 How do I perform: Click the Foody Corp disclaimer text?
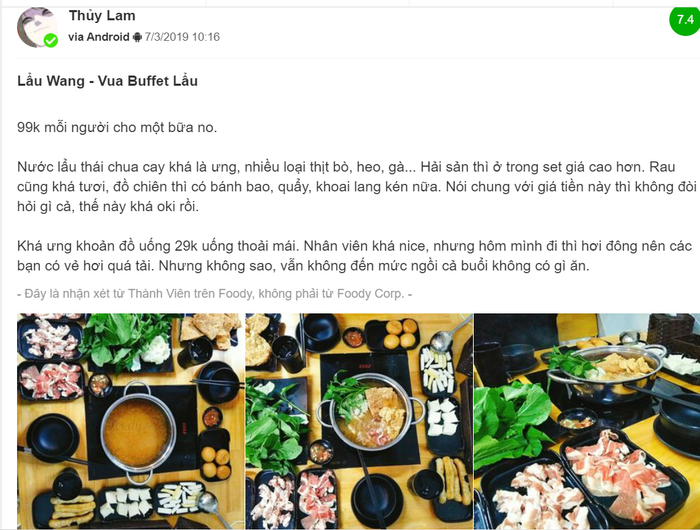[214, 294]
